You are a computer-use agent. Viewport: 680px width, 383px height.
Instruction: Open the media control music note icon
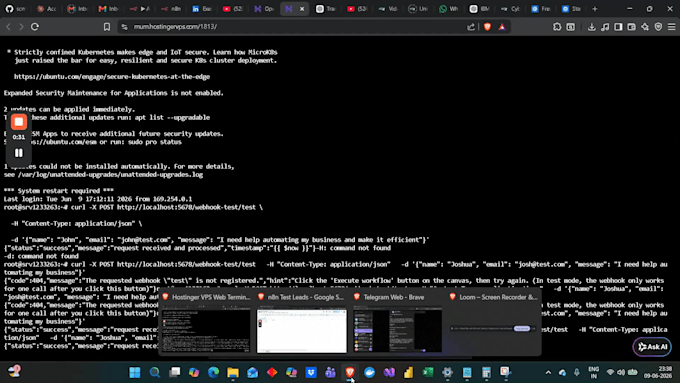(605, 27)
